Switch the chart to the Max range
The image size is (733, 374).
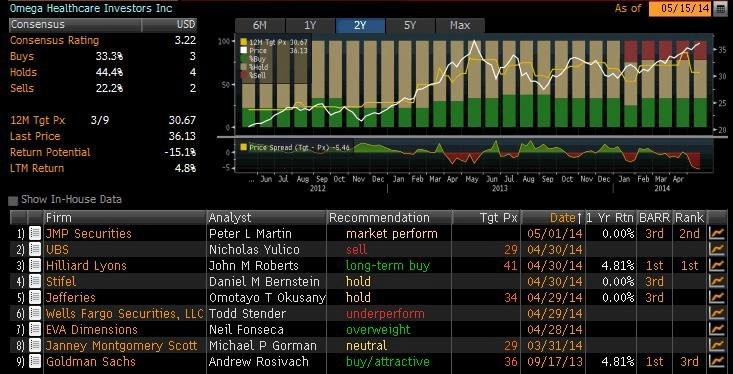click(460, 25)
